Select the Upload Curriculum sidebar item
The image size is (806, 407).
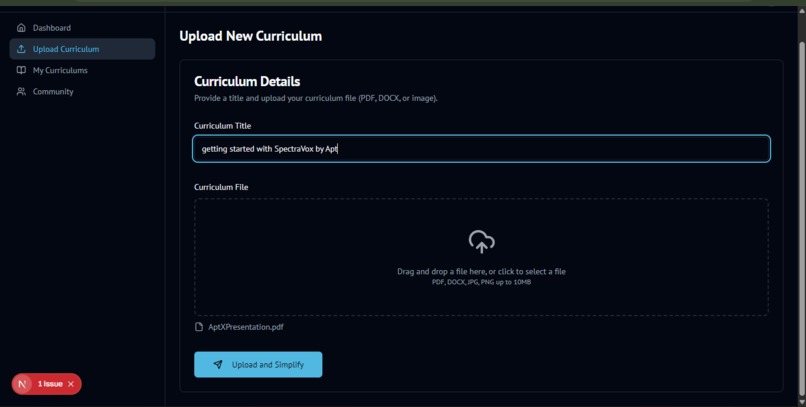[82, 49]
